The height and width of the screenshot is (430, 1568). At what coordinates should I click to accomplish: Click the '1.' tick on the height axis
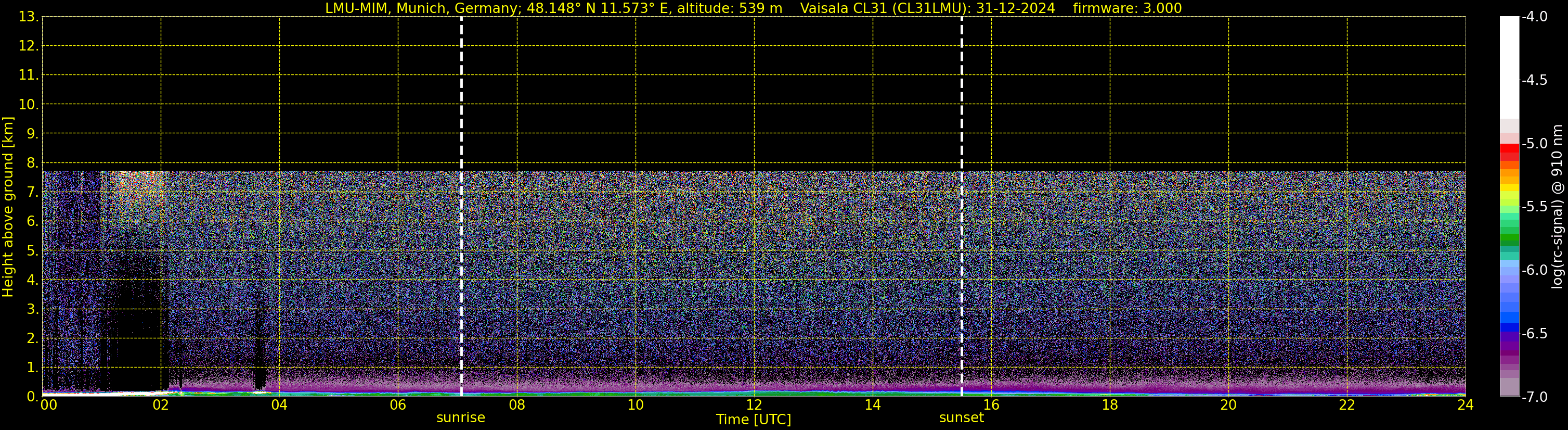(32, 368)
